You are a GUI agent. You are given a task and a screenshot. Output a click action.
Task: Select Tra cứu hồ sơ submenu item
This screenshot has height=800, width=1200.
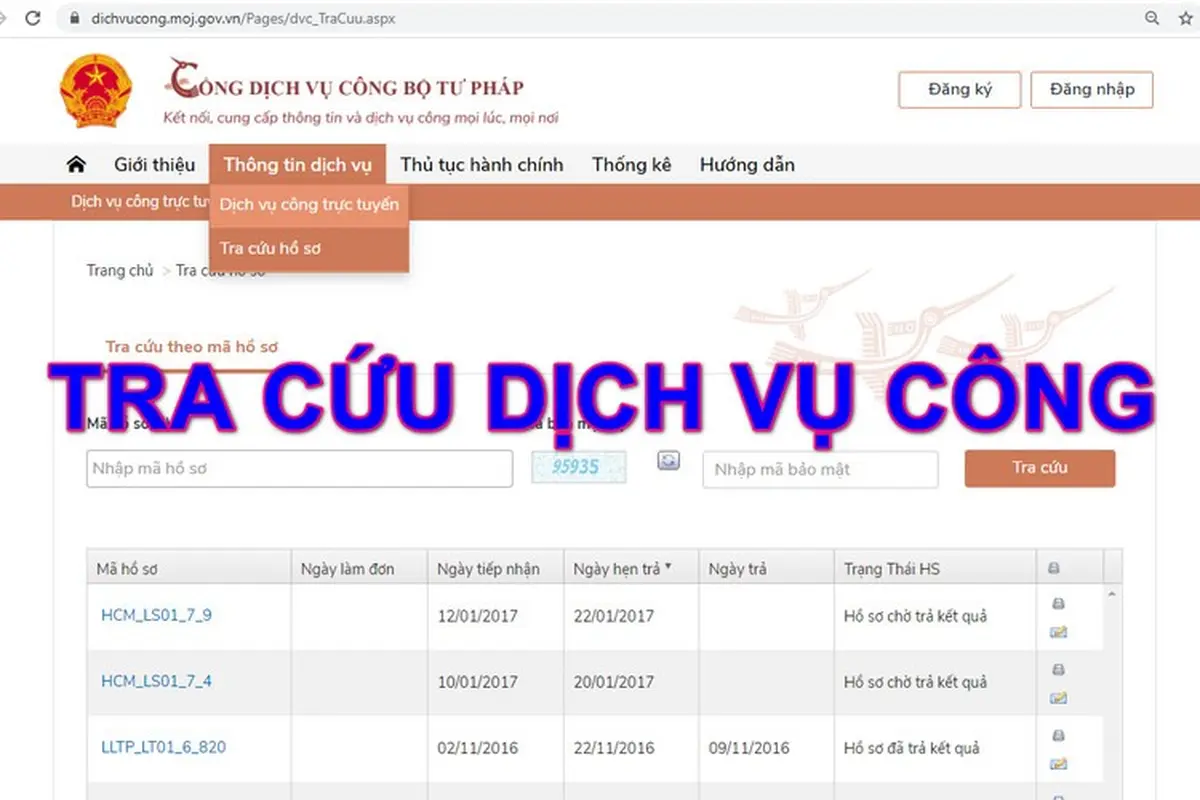[x=309, y=249]
